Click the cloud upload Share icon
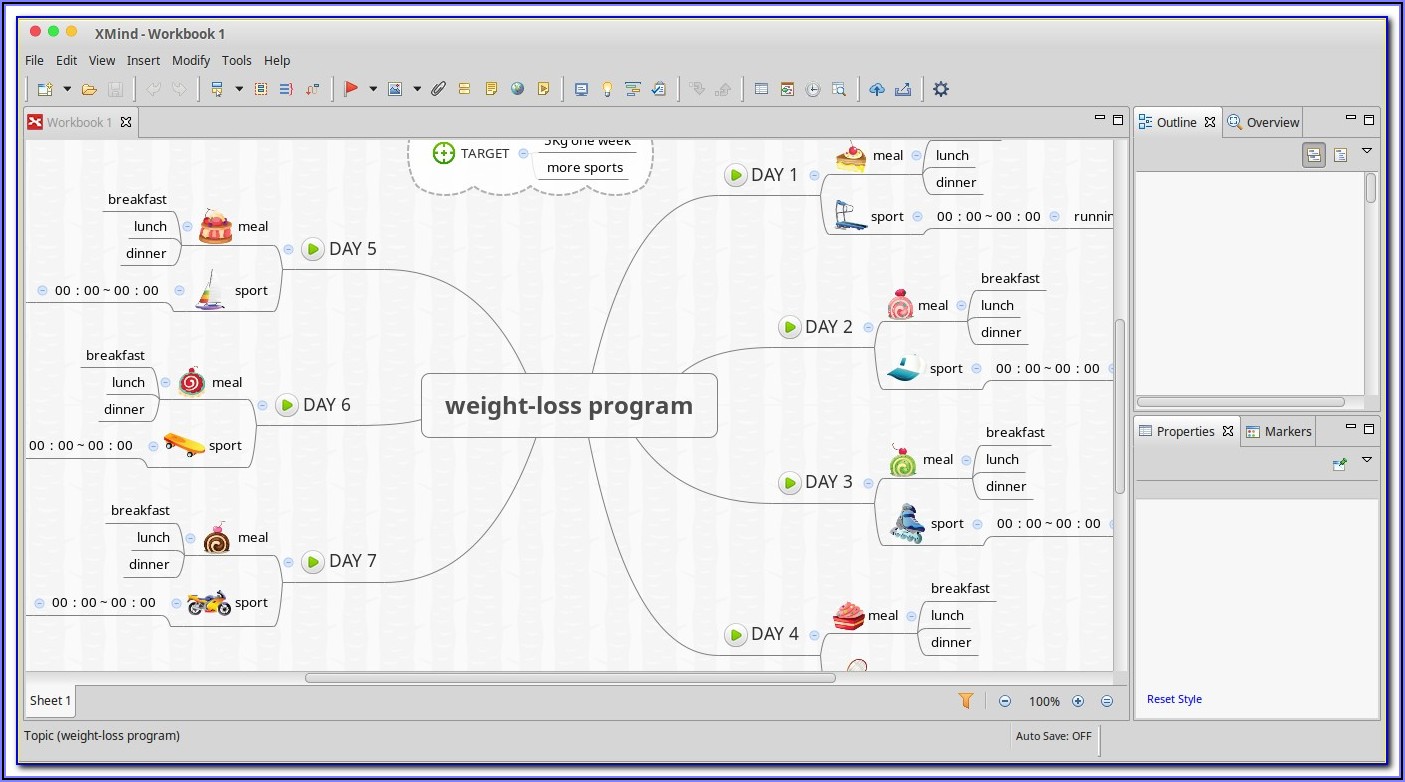The image size is (1405, 782). pos(877,89)
